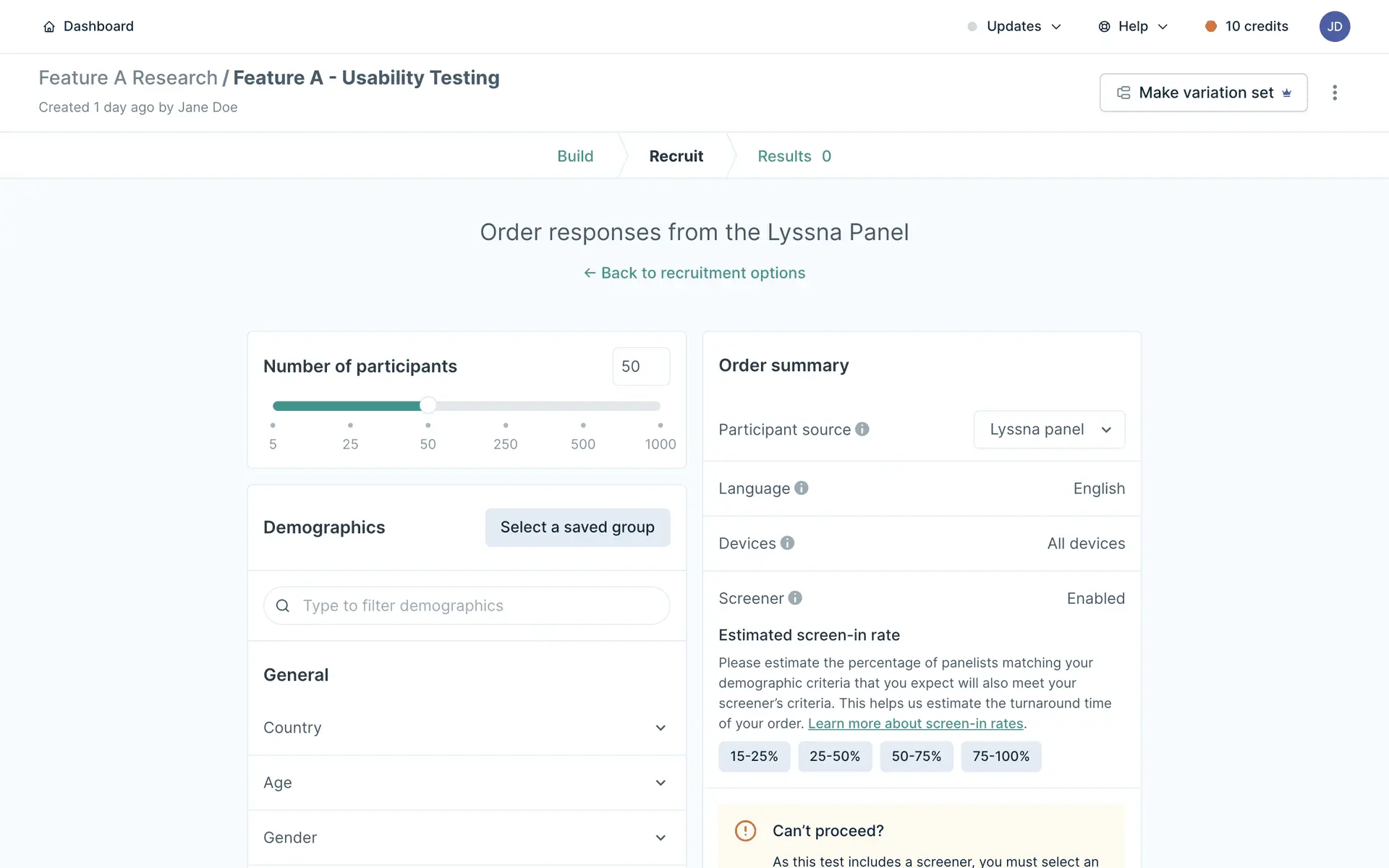The width and height of the screenshot is (1389, 868).
Task: Click the participants slider handle
Action: coord(428,405)
